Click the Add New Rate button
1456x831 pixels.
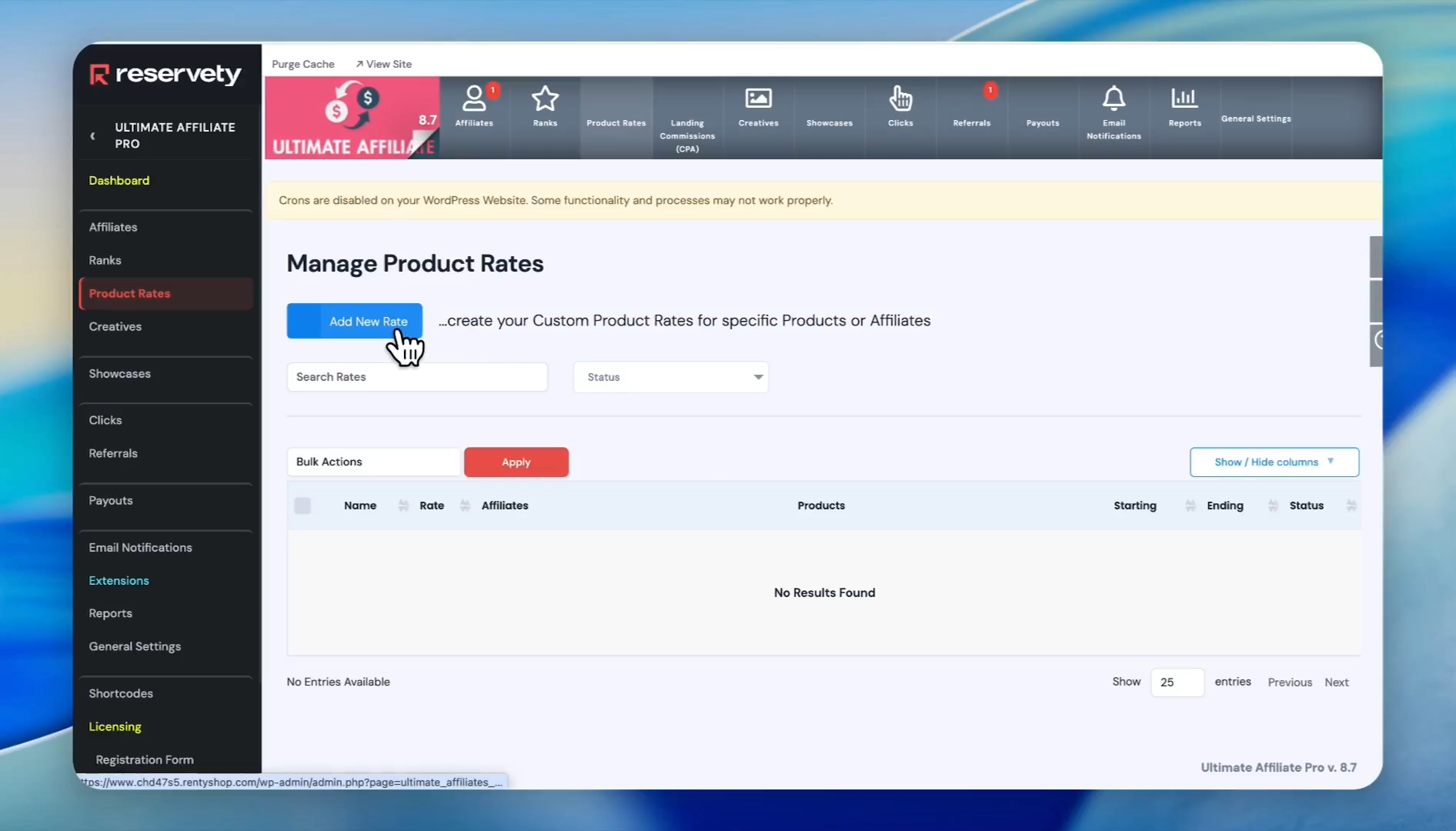(x=355, y=322)
